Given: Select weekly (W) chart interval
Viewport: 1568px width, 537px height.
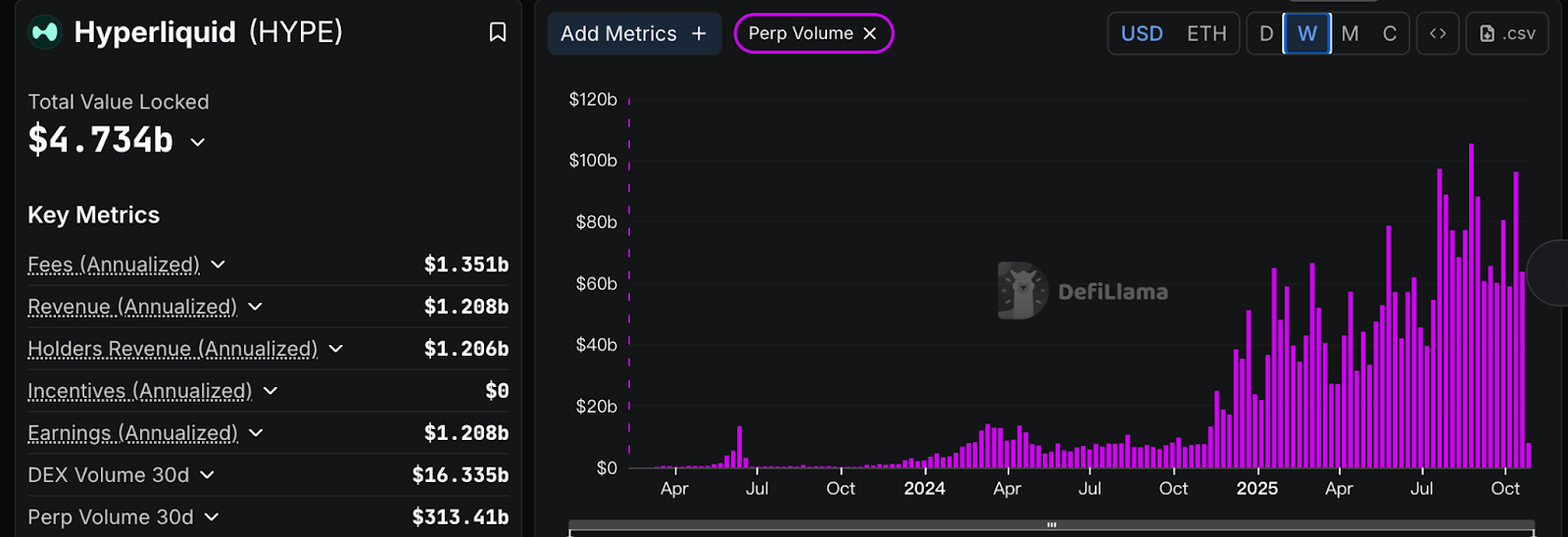Looking at the screenshot, I should click(x=1307, y=33).
